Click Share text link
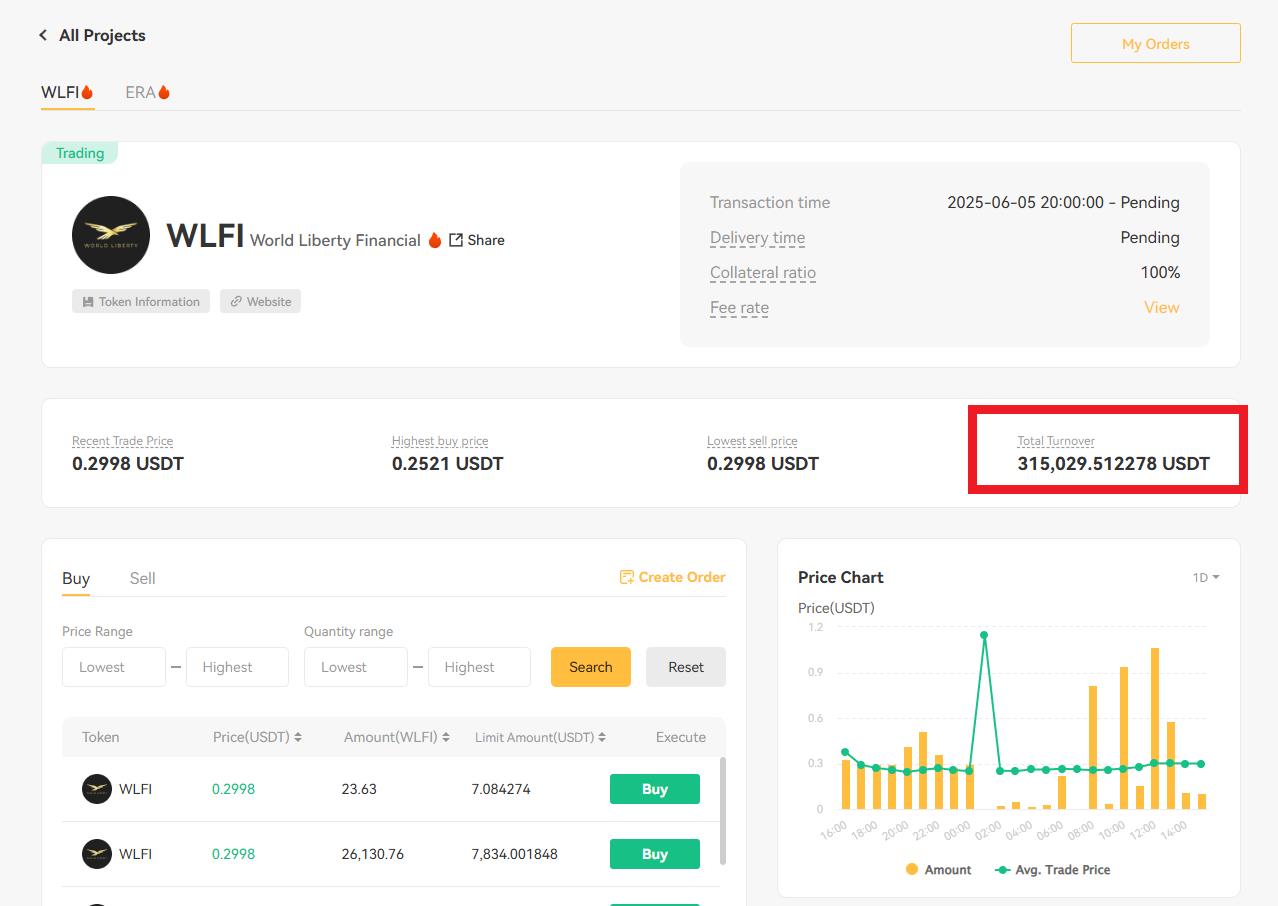Image resolution: width=1278 pixels, height=906 pixels. pyautogui.click(x=485, y=240)
